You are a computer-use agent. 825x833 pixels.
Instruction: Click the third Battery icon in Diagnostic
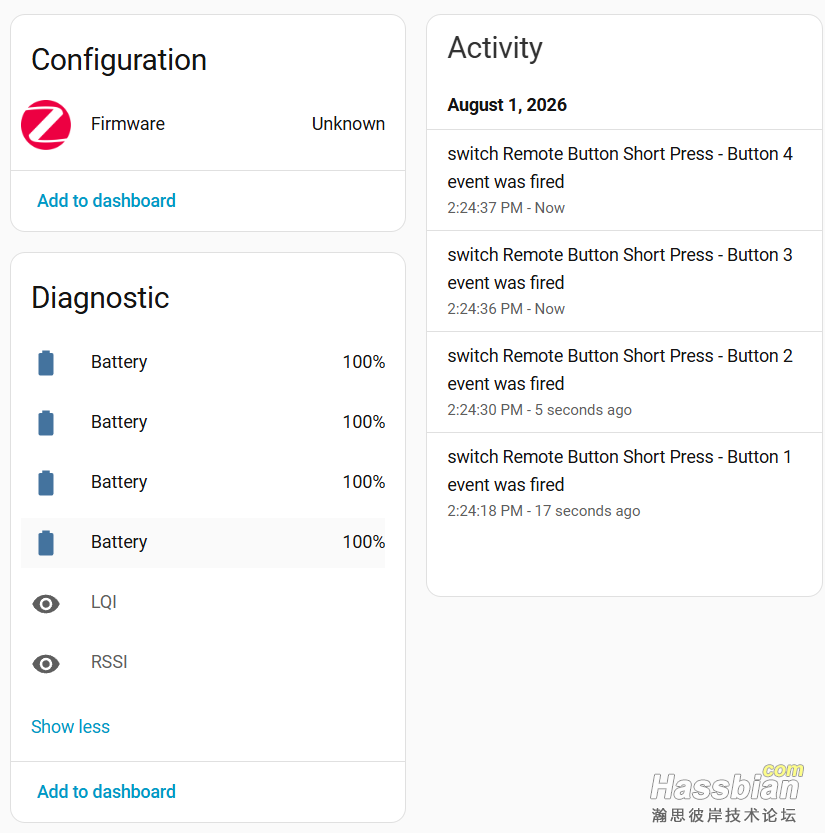(x=46, y=483)
